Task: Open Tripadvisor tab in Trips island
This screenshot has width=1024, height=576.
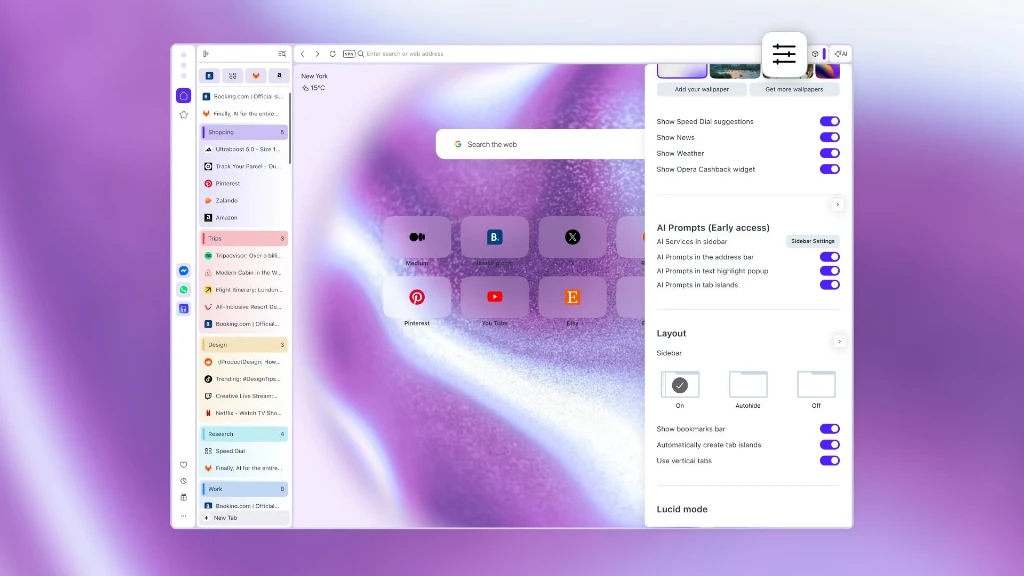Action: click(x=244, y=255)
